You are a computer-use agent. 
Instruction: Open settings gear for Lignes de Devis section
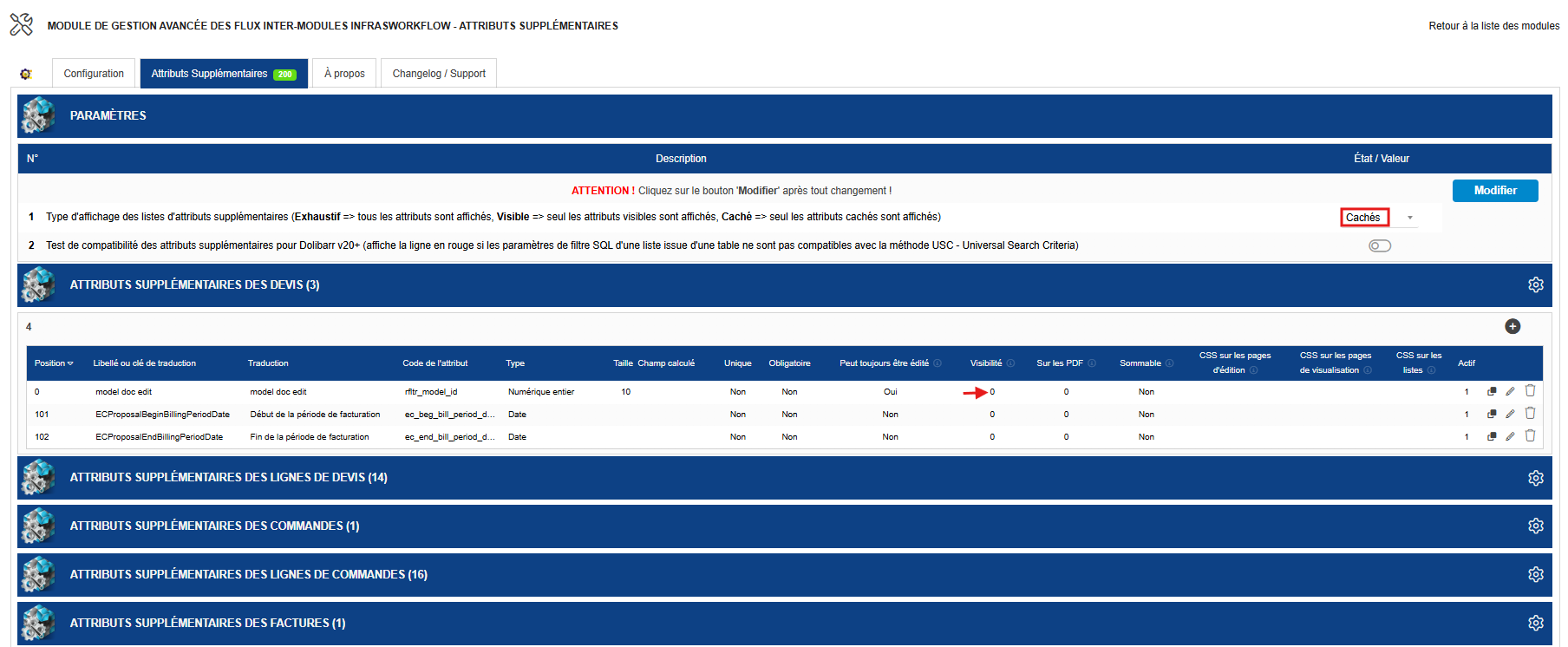(1536, 478)
